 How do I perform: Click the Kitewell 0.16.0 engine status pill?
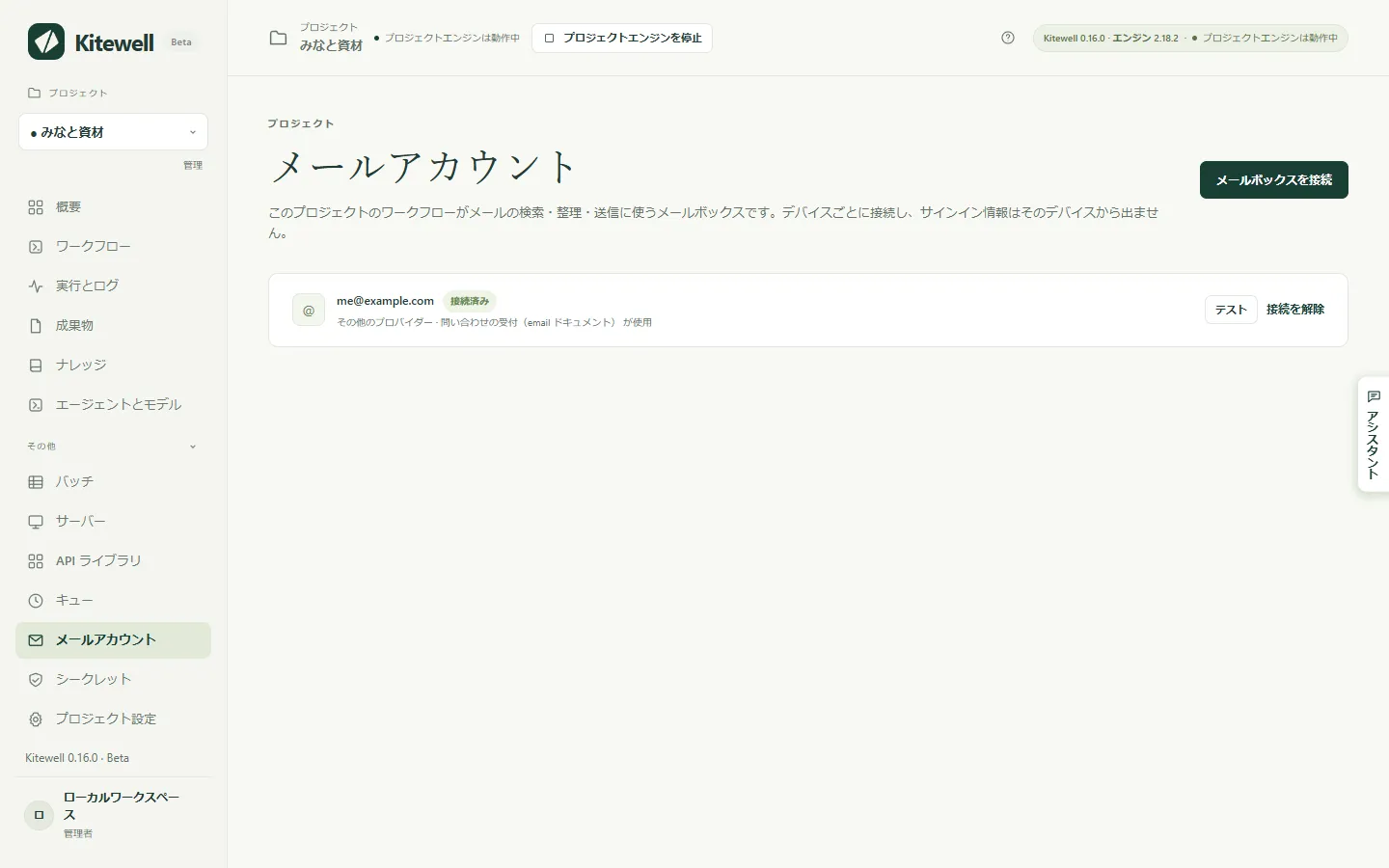1190,39
